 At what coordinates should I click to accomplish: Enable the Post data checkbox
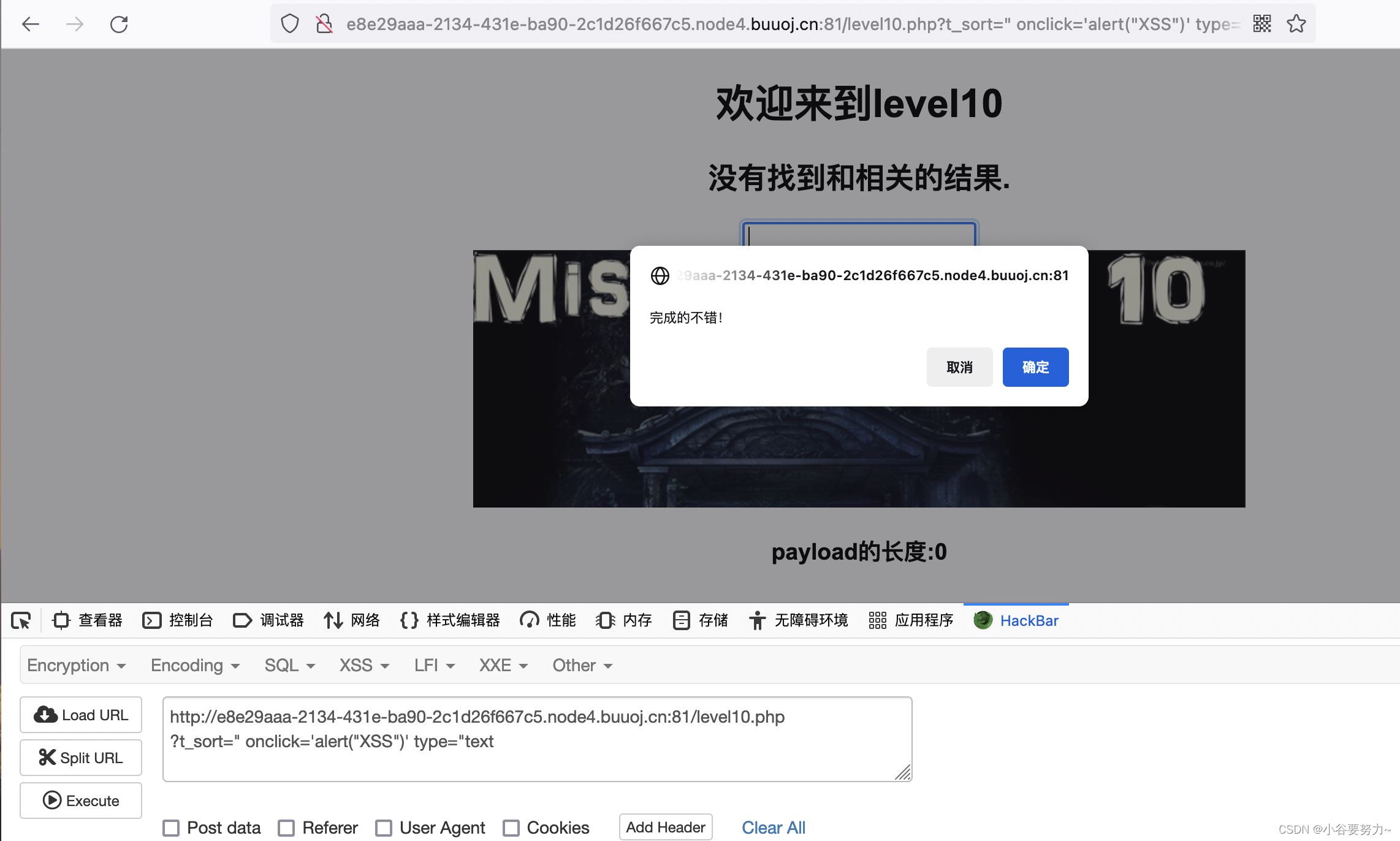171,828
